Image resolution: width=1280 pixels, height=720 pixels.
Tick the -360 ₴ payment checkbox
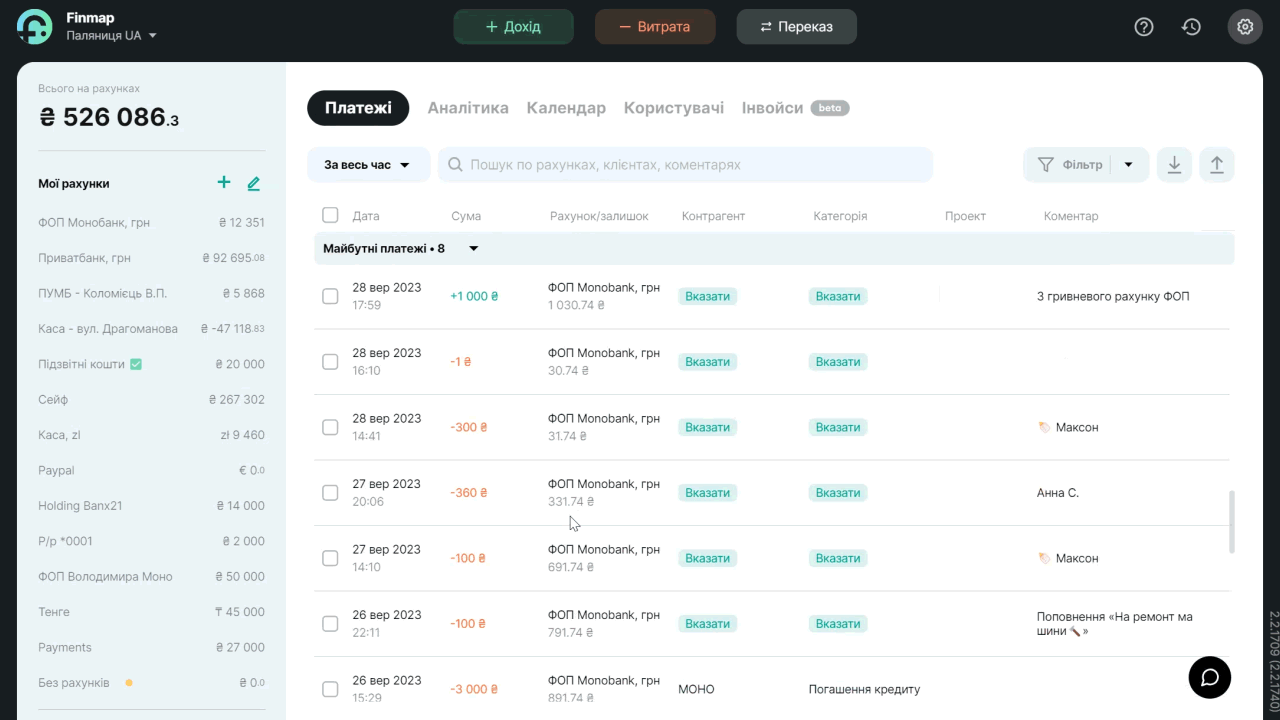click(330, 493)
